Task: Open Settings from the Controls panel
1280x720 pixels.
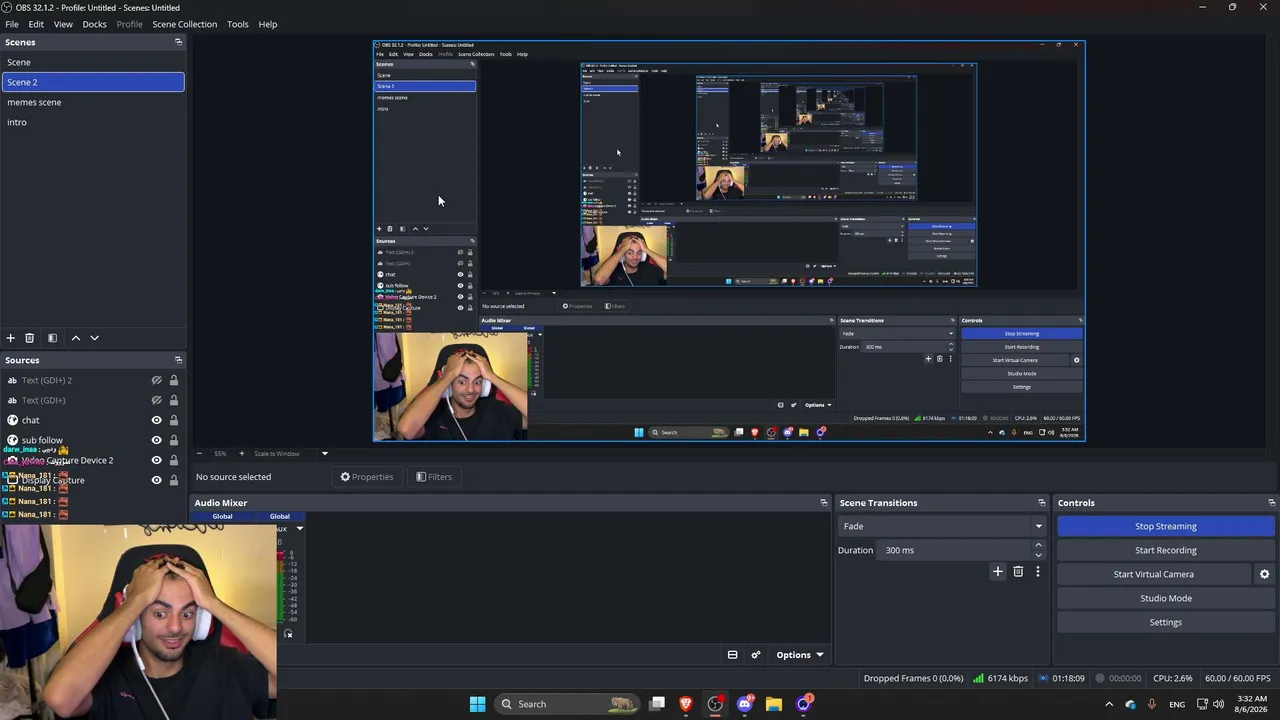Action: pos(1166,622)
